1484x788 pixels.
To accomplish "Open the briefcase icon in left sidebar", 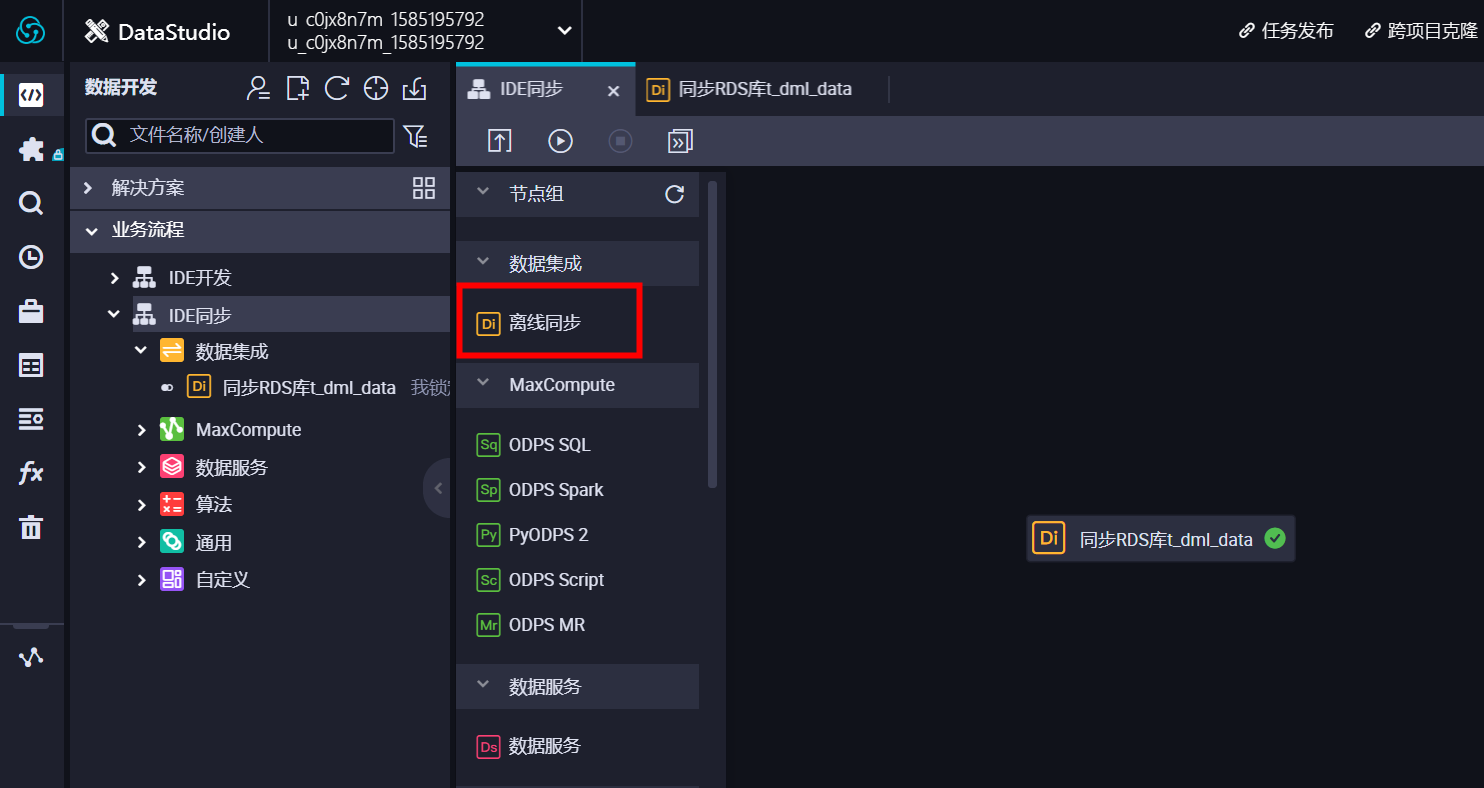I will [31, 311].
